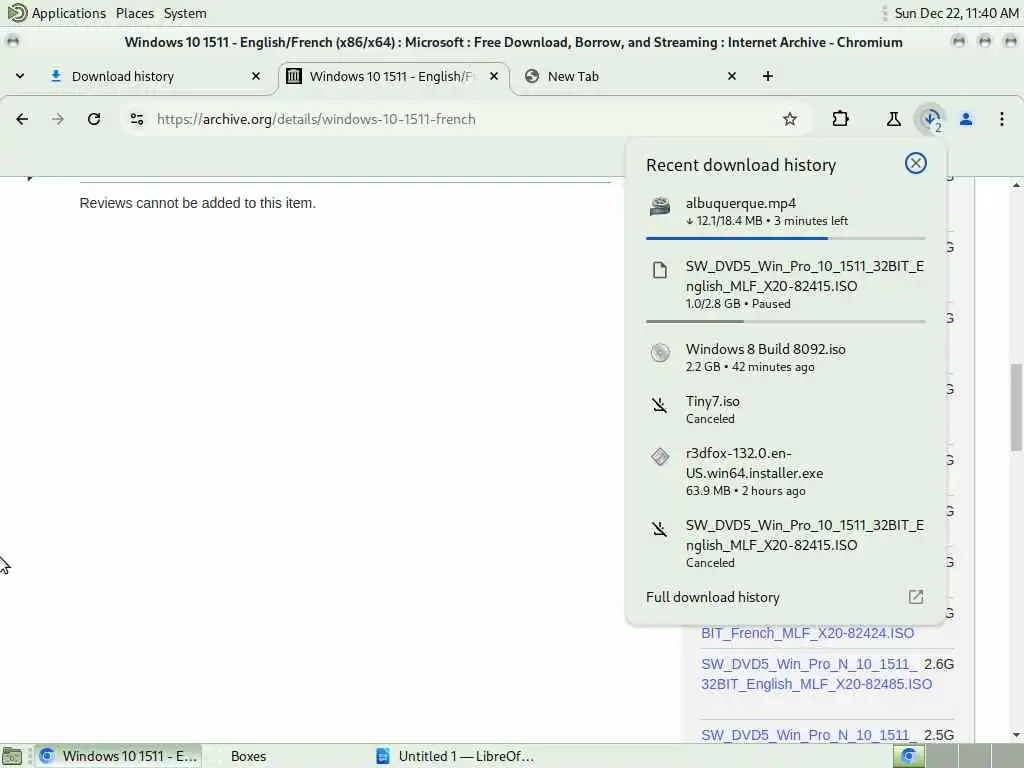Click the Tiny7.iso entry
The width and height of the screenshot is (1024, 768).
click(786, 409)
